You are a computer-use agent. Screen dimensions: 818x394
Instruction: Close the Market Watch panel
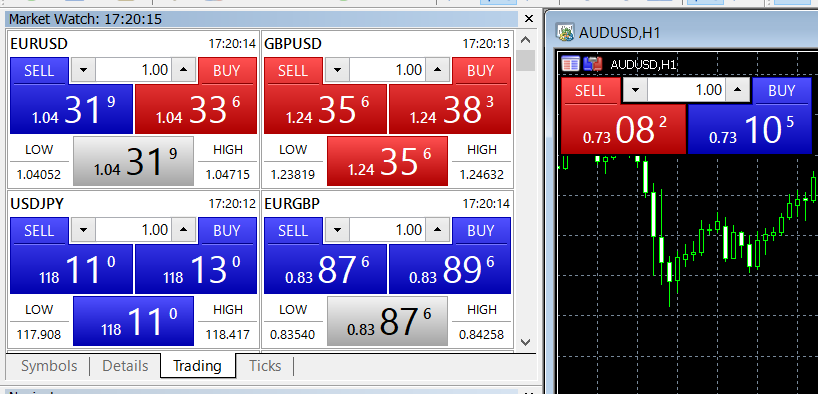(529, 19)
